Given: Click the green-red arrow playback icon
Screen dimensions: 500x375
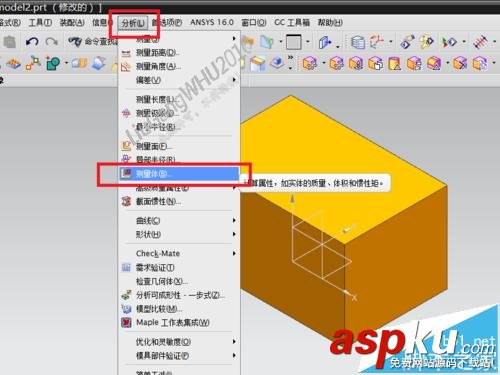Looking at the screenshot, I should click(449, 42).
